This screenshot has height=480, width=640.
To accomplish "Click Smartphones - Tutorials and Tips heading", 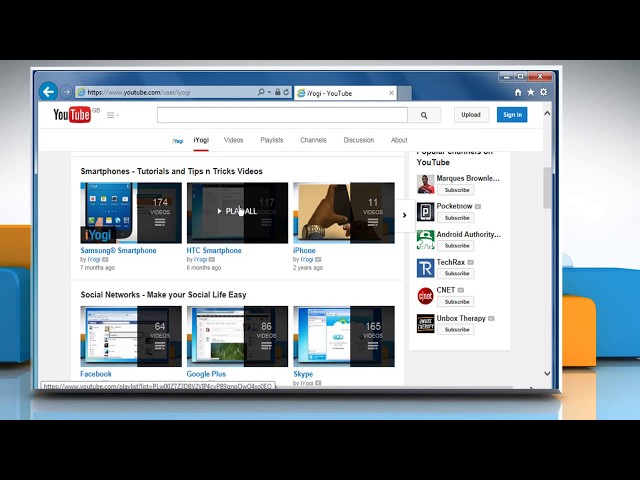I will (x=171, y=171).
